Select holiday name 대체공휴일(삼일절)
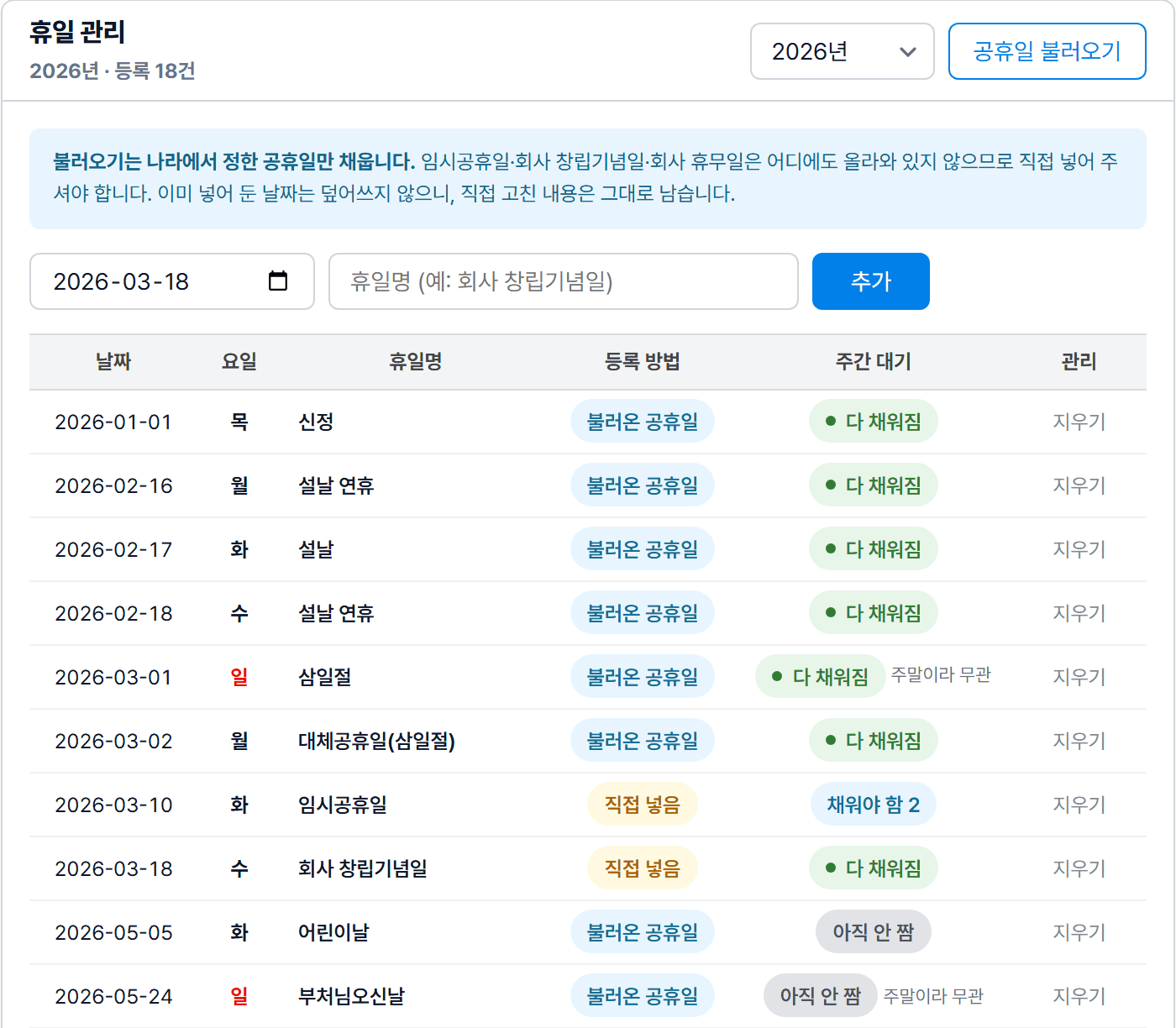 (376, 741)
